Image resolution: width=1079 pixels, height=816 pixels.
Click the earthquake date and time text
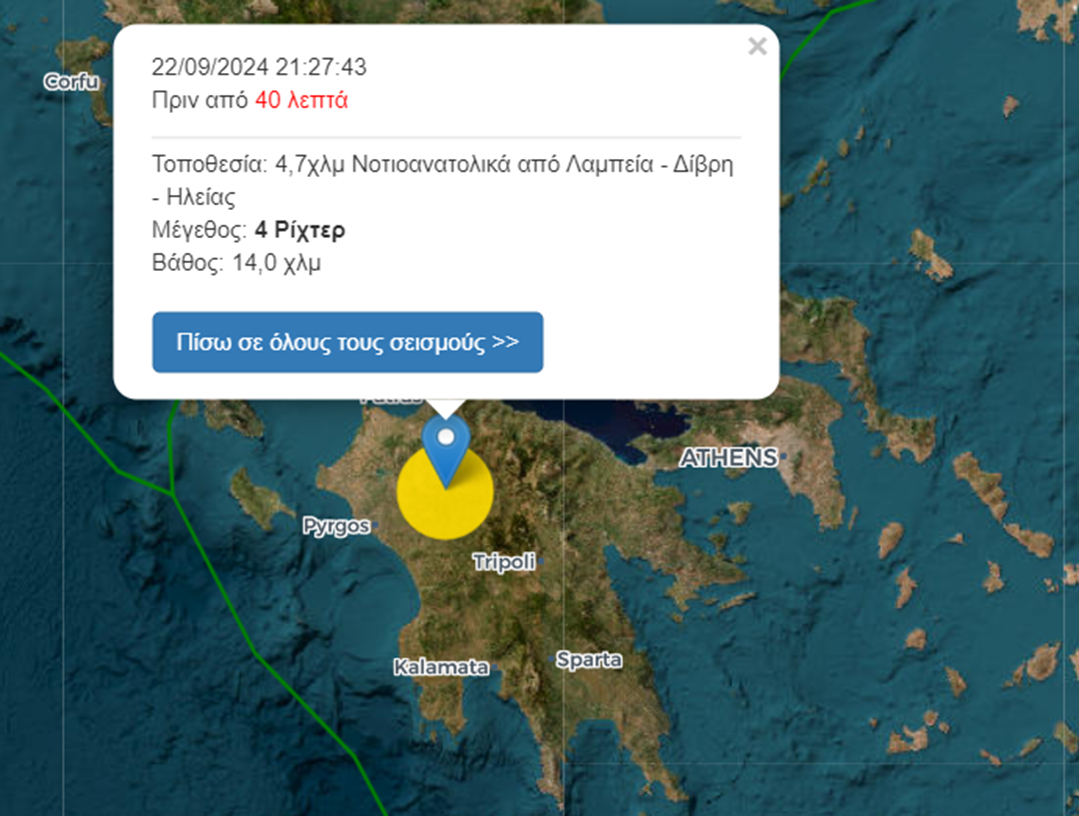[x=259, y=67]
